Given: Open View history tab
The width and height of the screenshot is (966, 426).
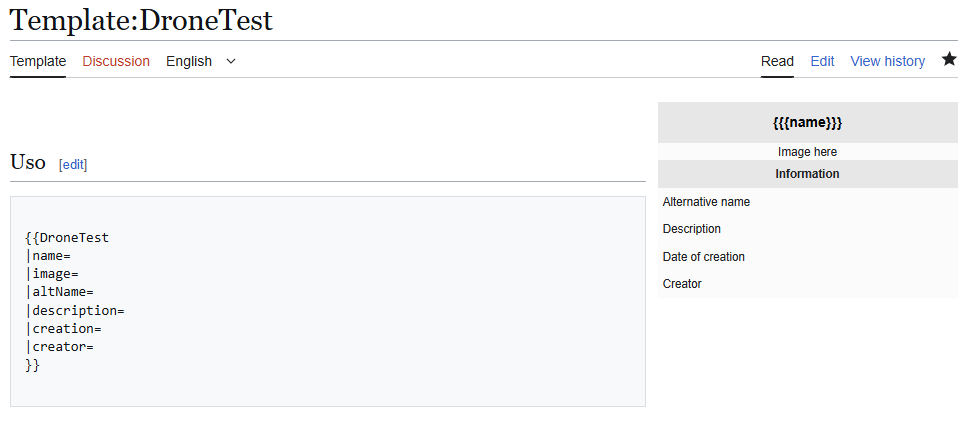Looking at the screenshot, I should coord(887,61).
